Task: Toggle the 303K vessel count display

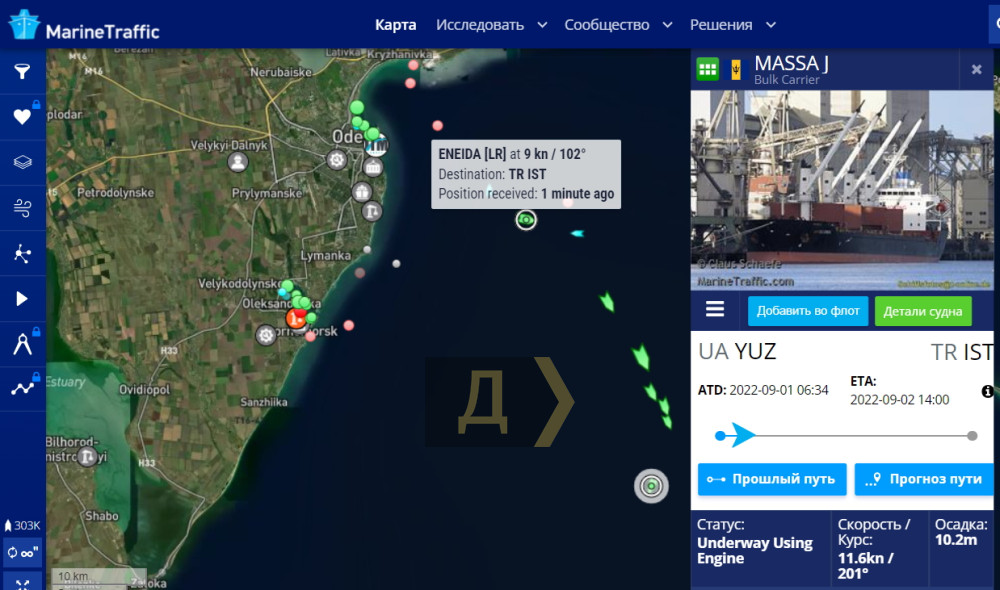Action: (x=22, y=526)
